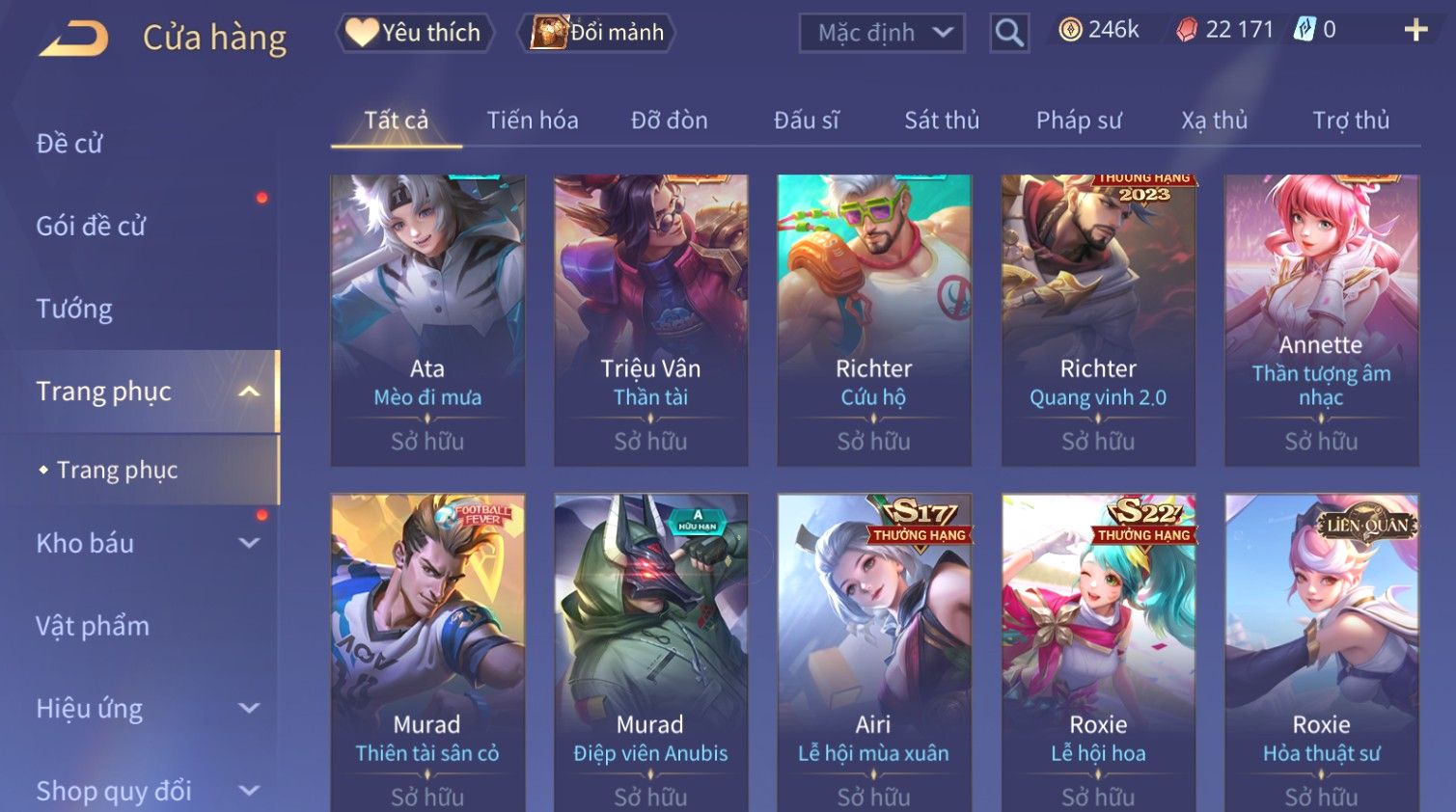Screen dimensions: 1456x812
Task: Open Yêu thích heart favorites
Action: 415,33
